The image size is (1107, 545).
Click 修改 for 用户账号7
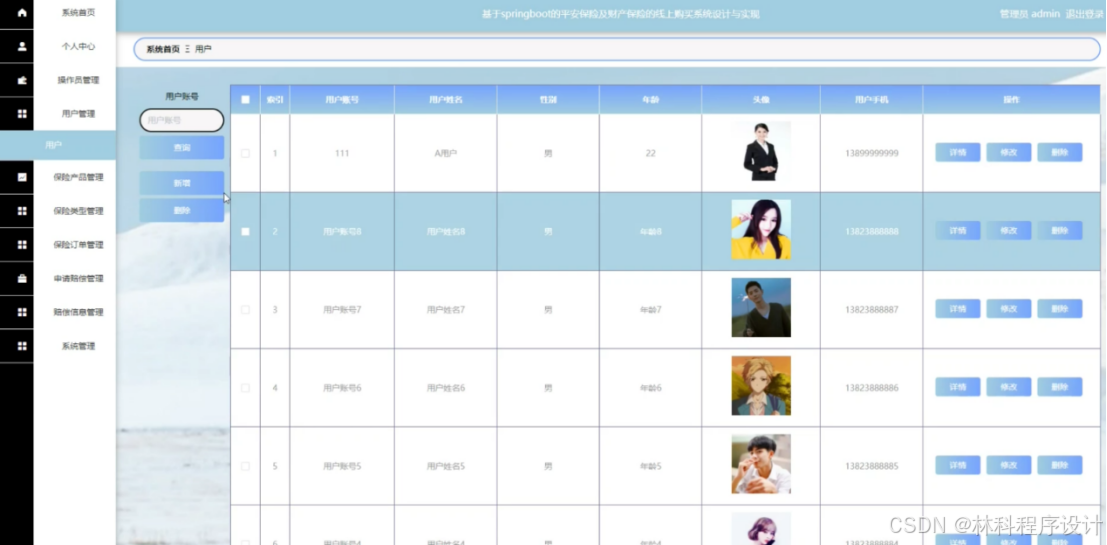[x=1009, y=309]
